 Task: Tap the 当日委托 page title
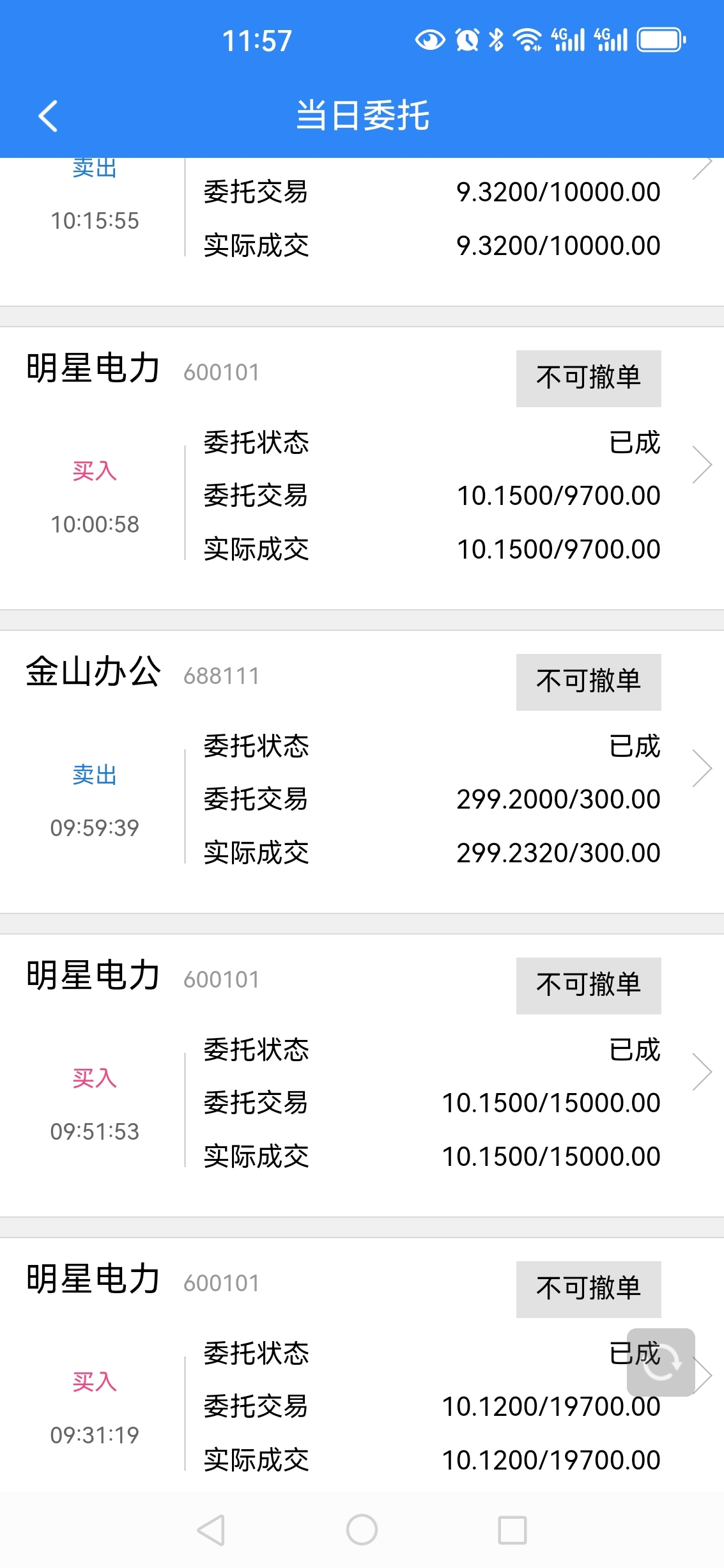pyautogui.click(x=362, y=116)
